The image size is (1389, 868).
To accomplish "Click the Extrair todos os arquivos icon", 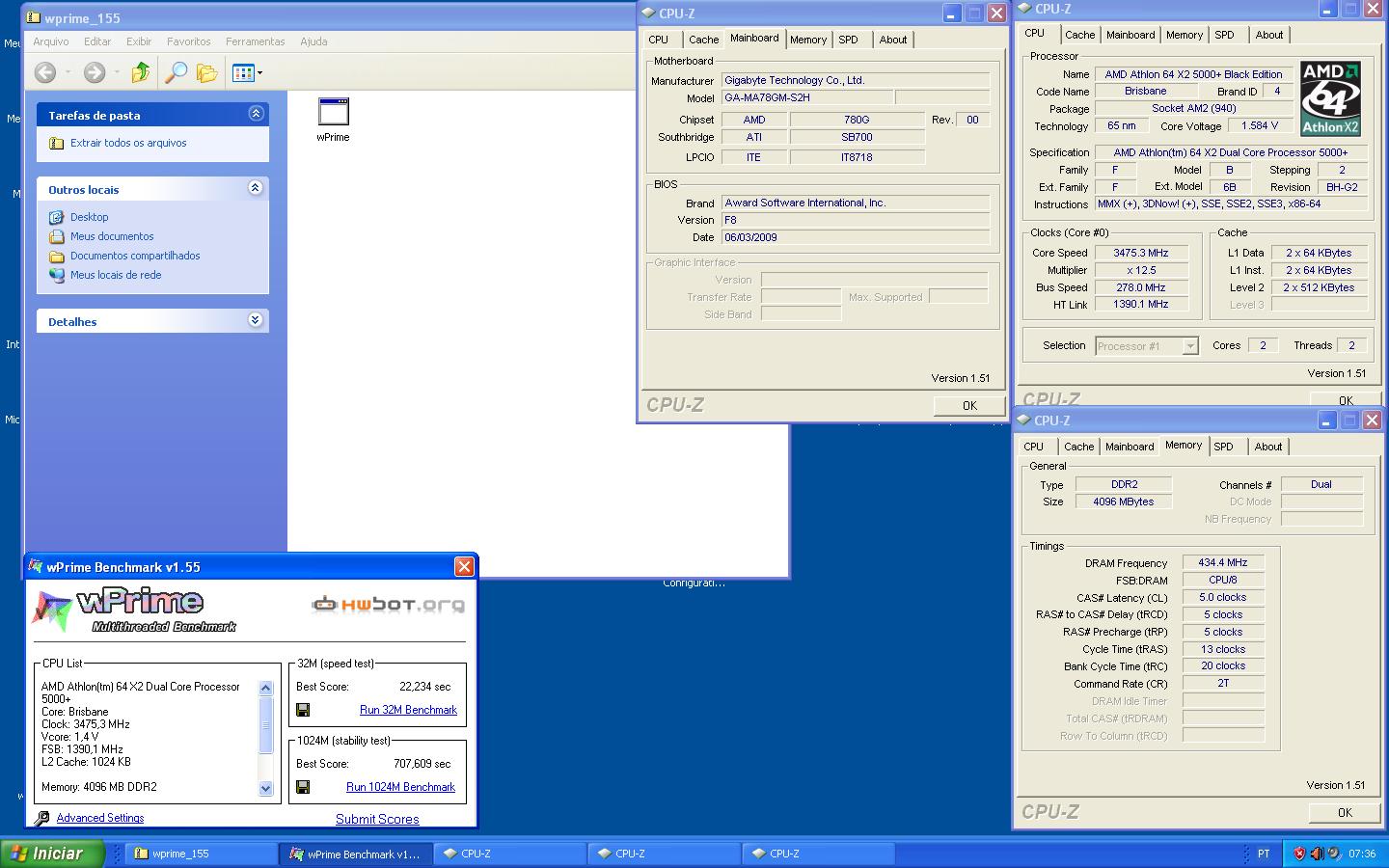I will tap(57, 143).
